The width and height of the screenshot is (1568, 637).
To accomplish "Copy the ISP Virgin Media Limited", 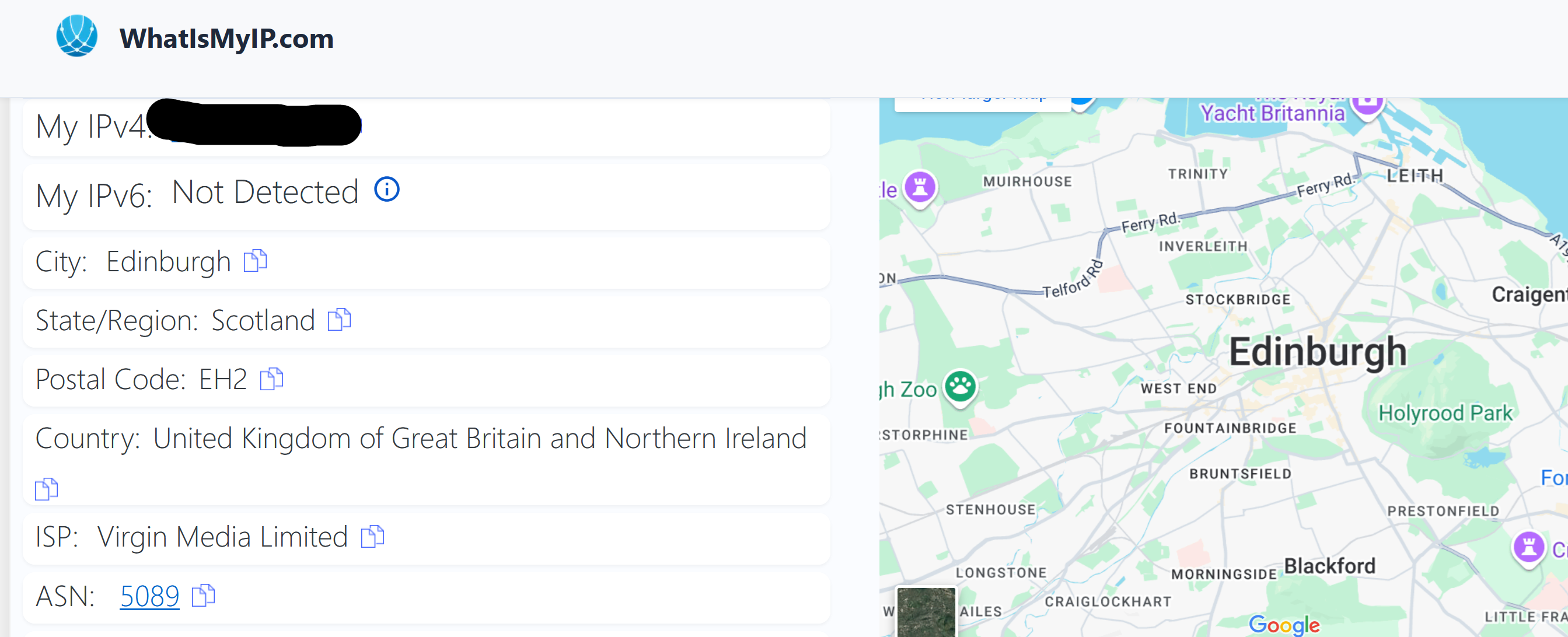I will pos(372,536).
